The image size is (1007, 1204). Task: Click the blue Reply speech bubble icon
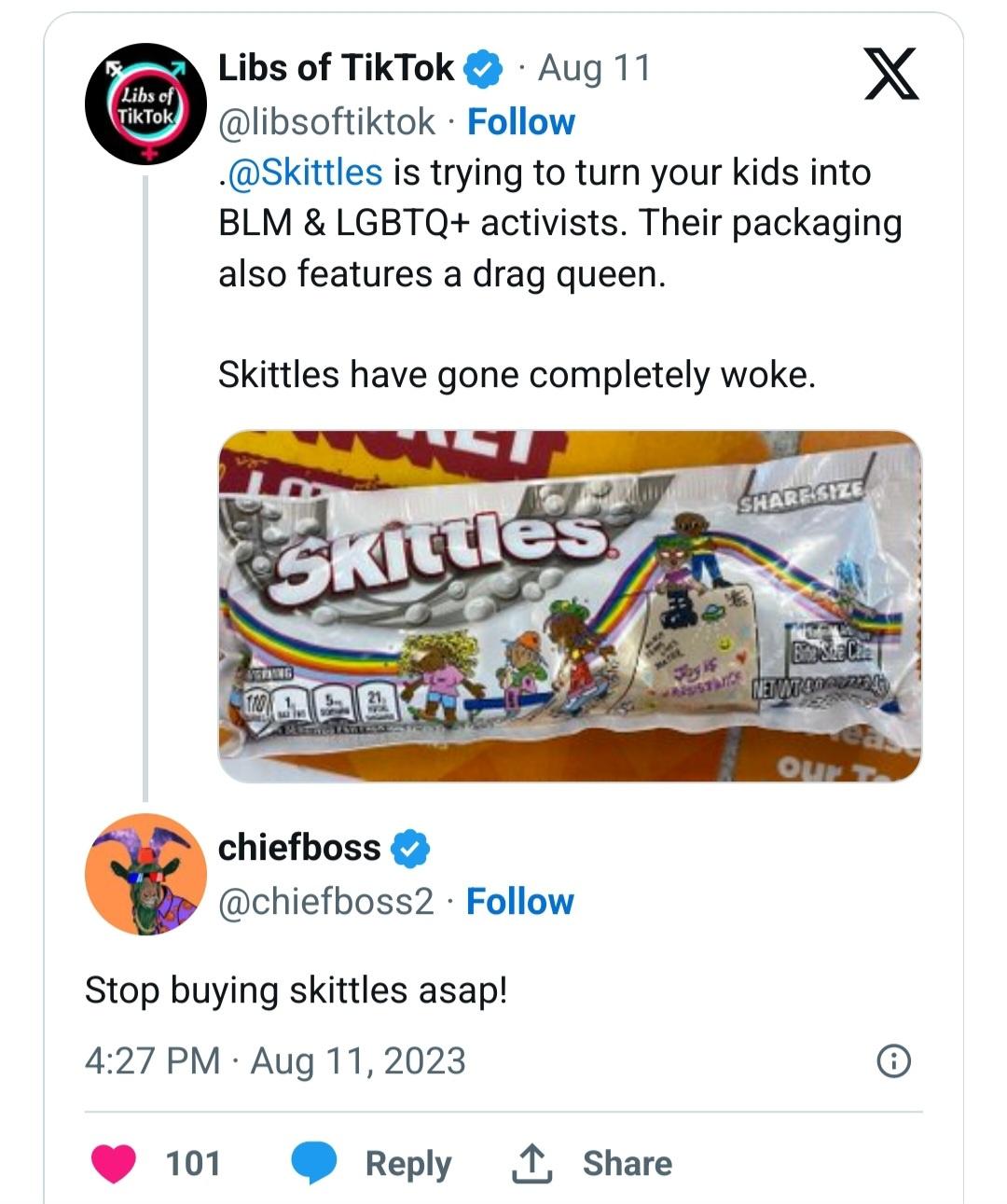click(x=313, y=1163)
